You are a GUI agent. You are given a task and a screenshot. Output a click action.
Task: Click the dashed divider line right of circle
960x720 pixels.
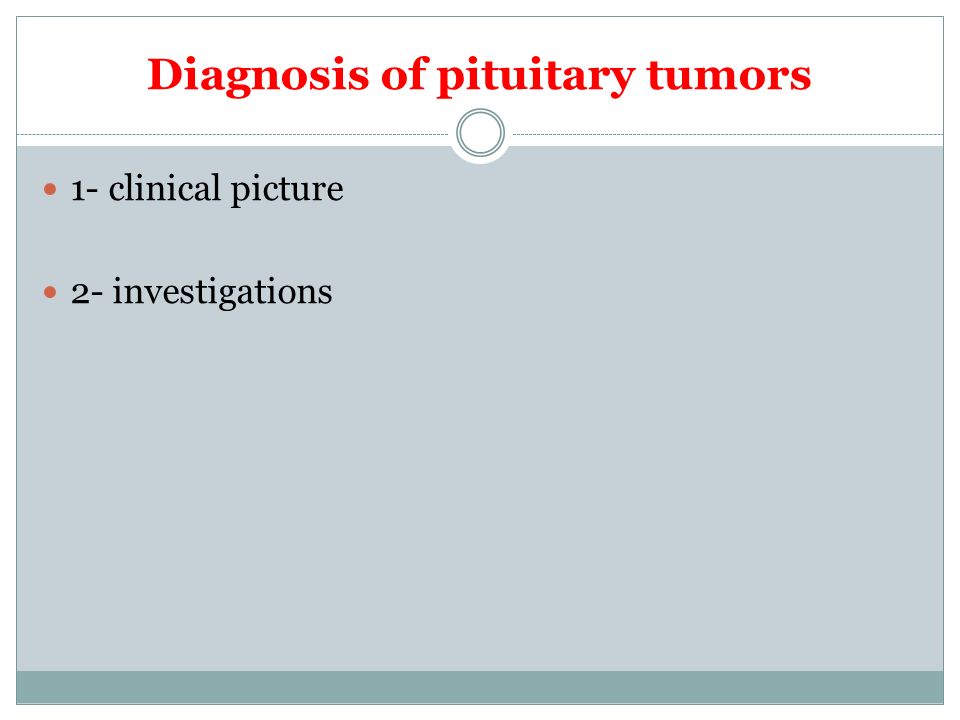[x=728, y=134]
